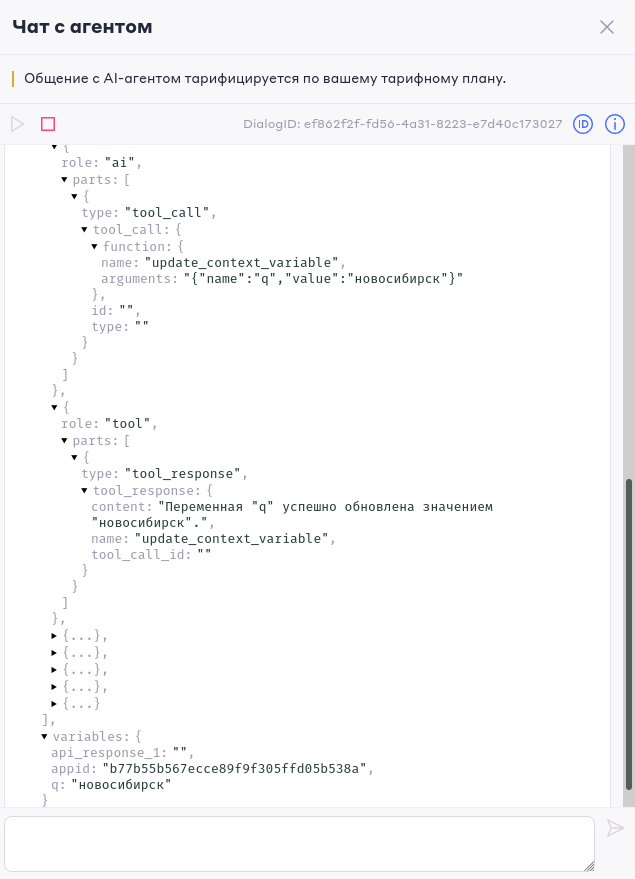Image resolution: width=635 pixels, height=879 pixels.
Task: Expand the fourth collapsed {...} entry
Action: 54,686
